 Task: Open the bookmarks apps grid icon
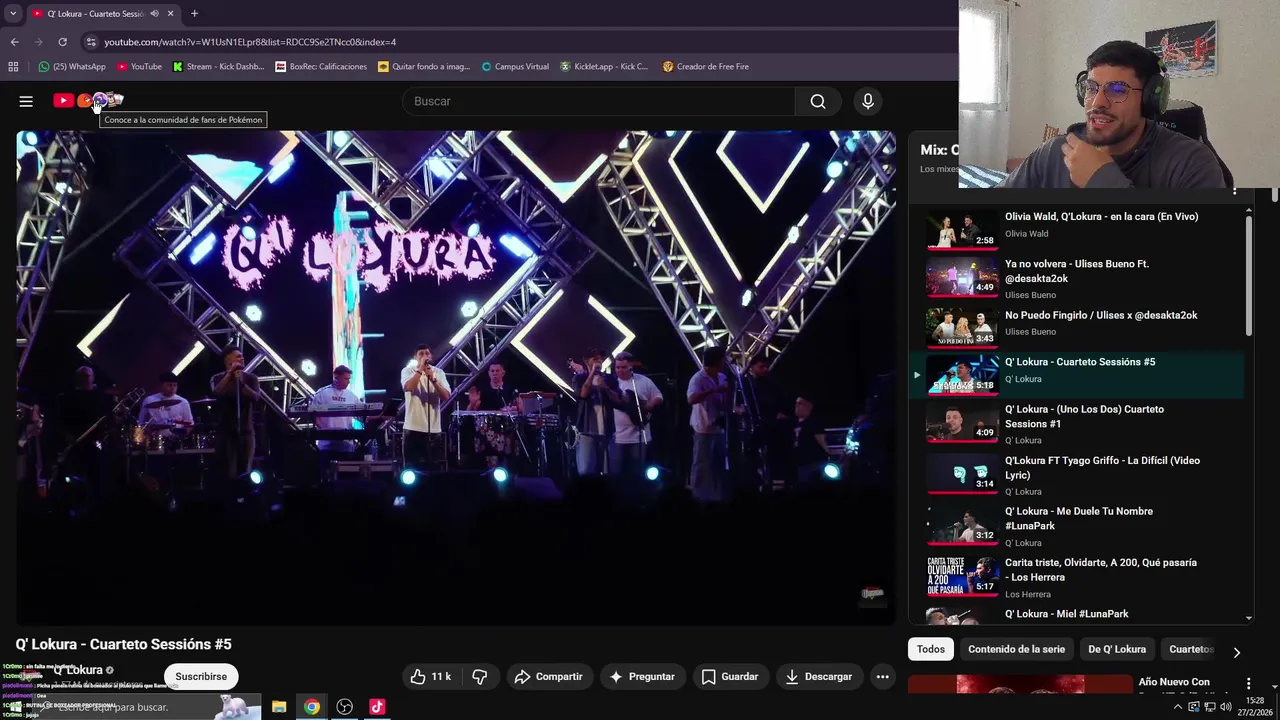[13, 66]
